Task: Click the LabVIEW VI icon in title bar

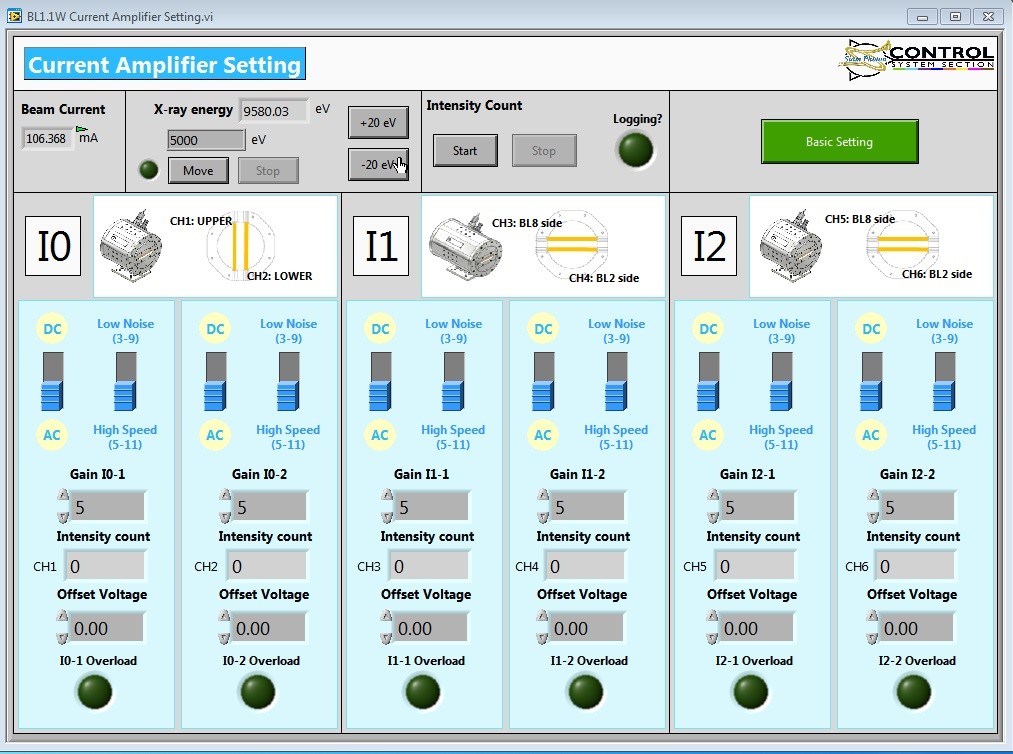Action: pyautogui.click(x=14, y=16)
